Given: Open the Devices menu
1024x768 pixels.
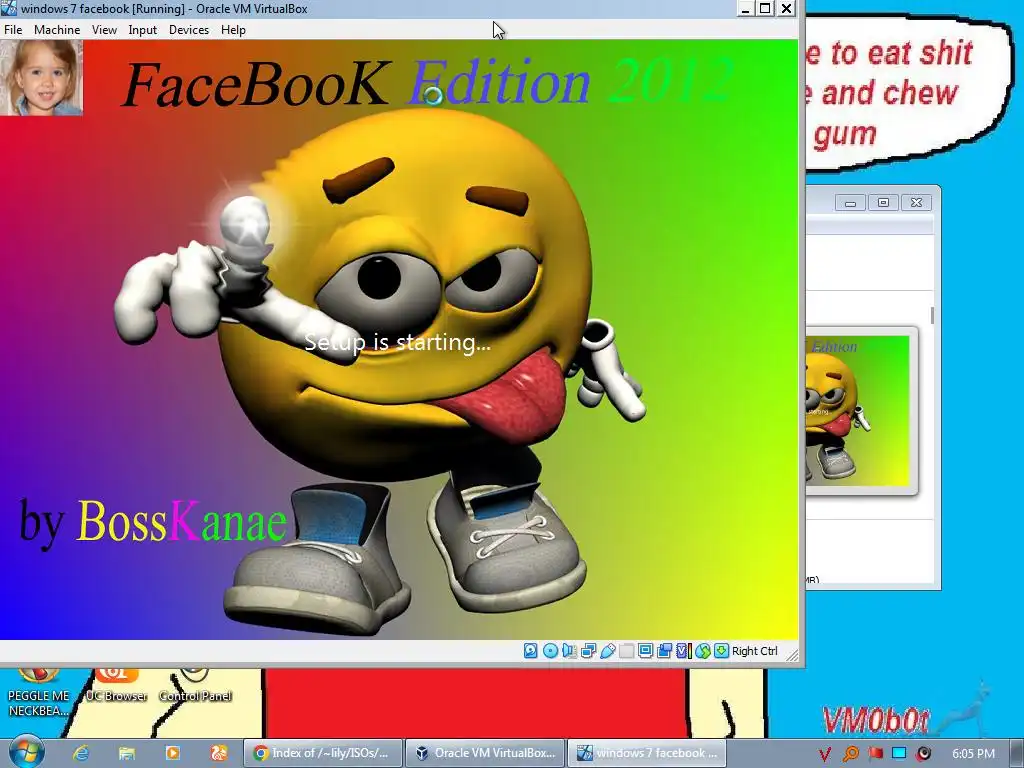Looking at the screenshot, I should [x=189, y=29].
